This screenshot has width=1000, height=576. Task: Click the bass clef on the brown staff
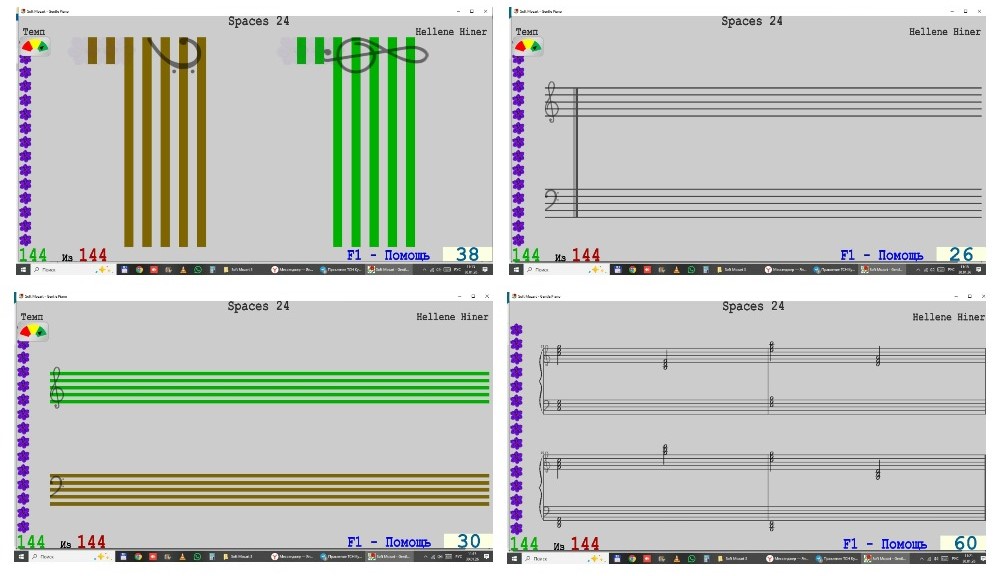pos(58,487)
